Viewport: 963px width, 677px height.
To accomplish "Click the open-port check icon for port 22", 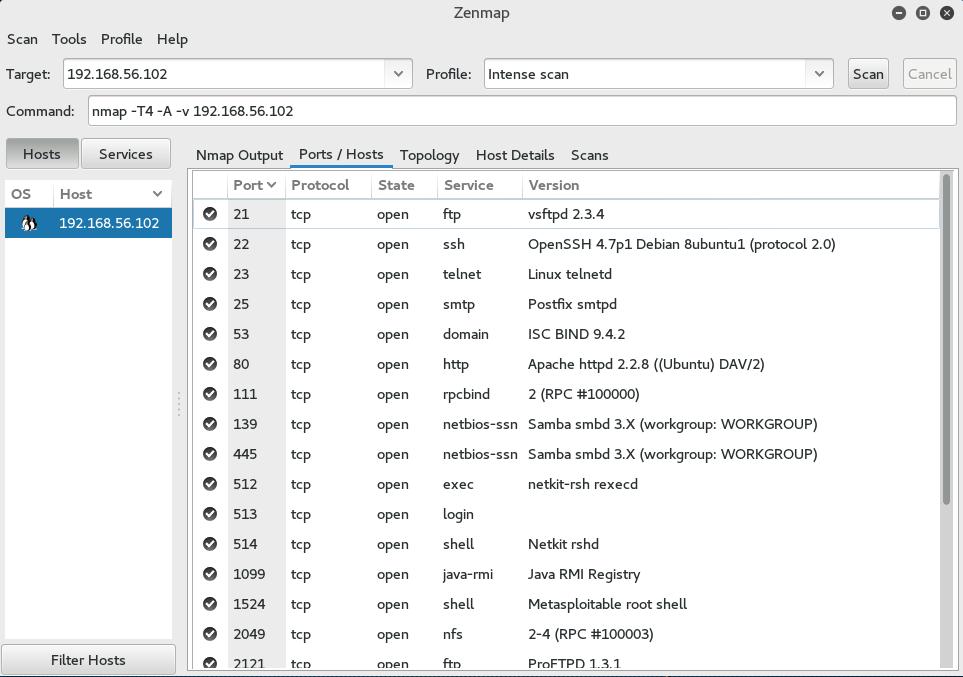I will point(210,244).
